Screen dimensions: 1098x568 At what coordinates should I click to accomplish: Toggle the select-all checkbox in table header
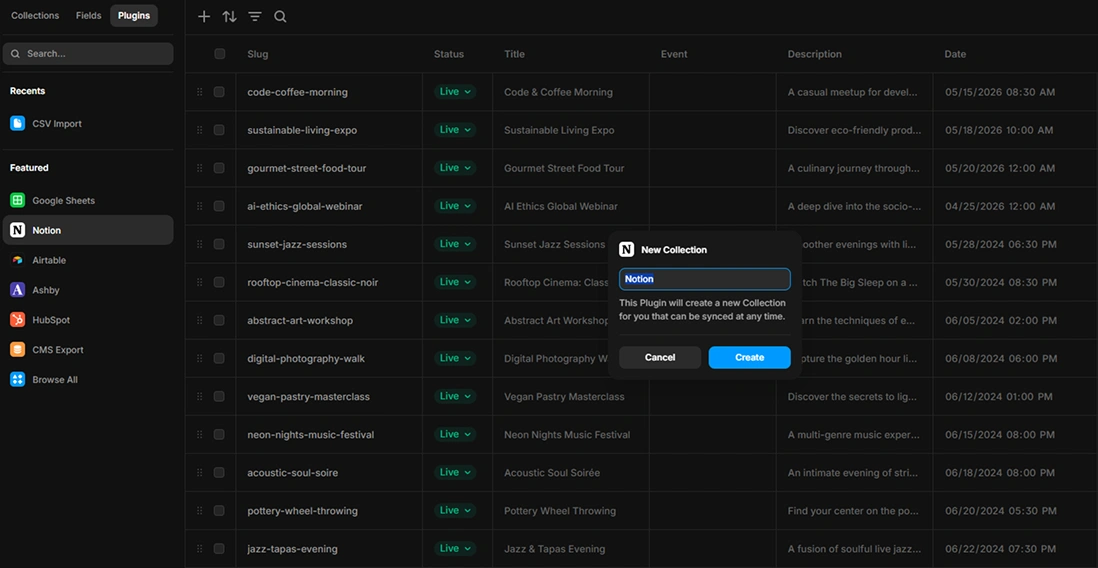(219, 54)
